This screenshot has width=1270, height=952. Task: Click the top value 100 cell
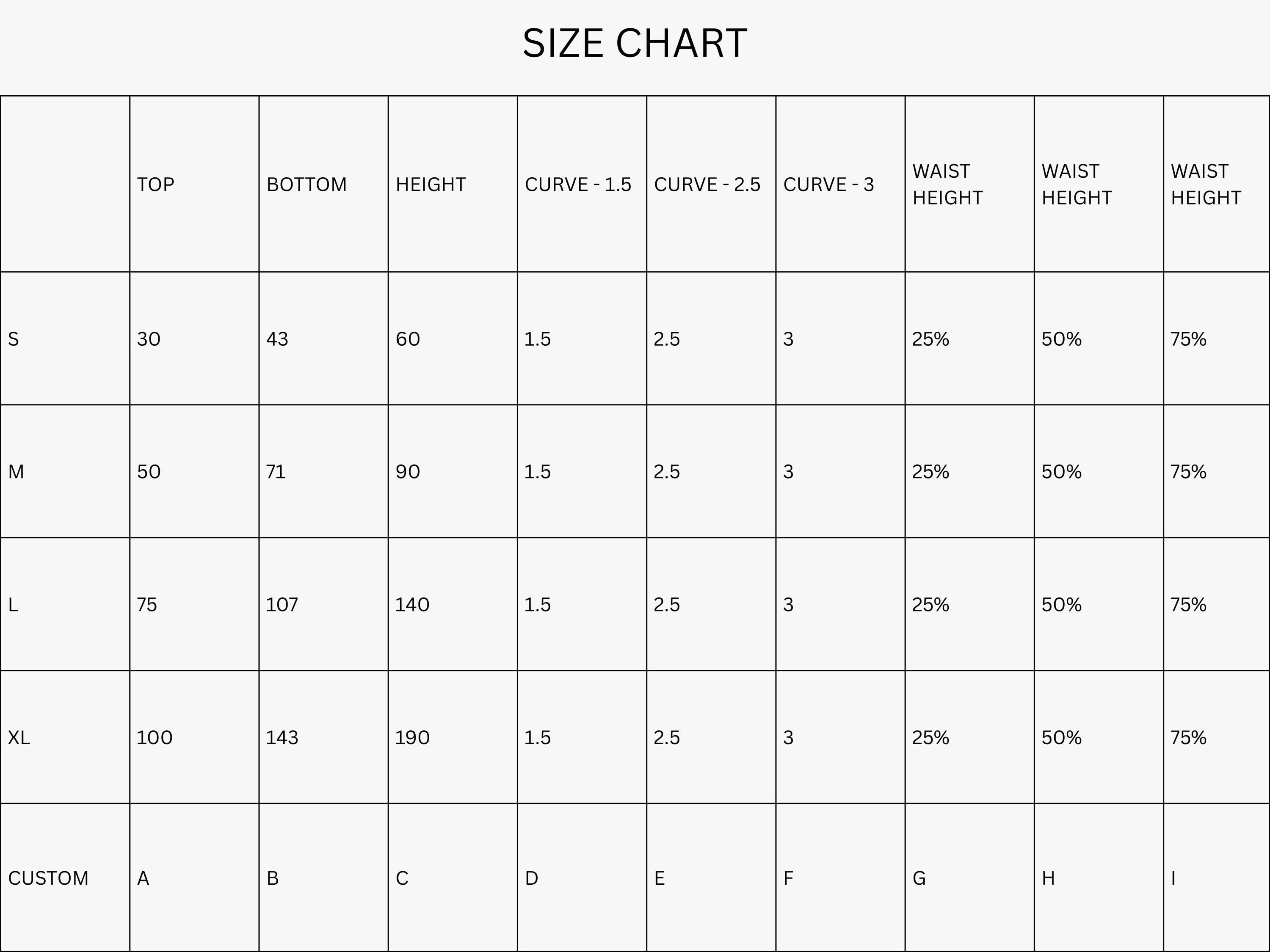[155, 737]
